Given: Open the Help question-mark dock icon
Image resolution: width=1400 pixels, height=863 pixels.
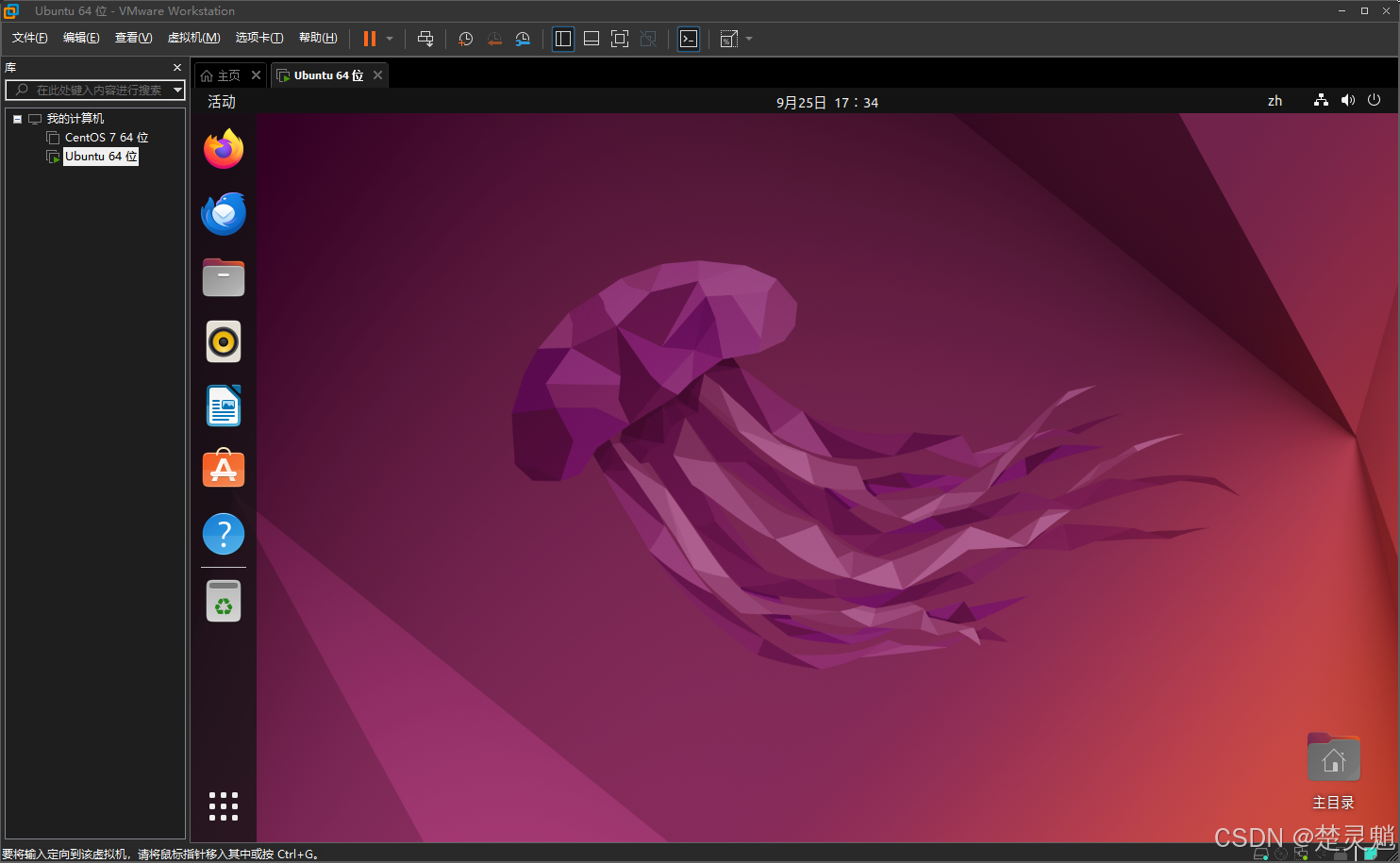Looking at the screenshot, I should (x=224, y=534).
